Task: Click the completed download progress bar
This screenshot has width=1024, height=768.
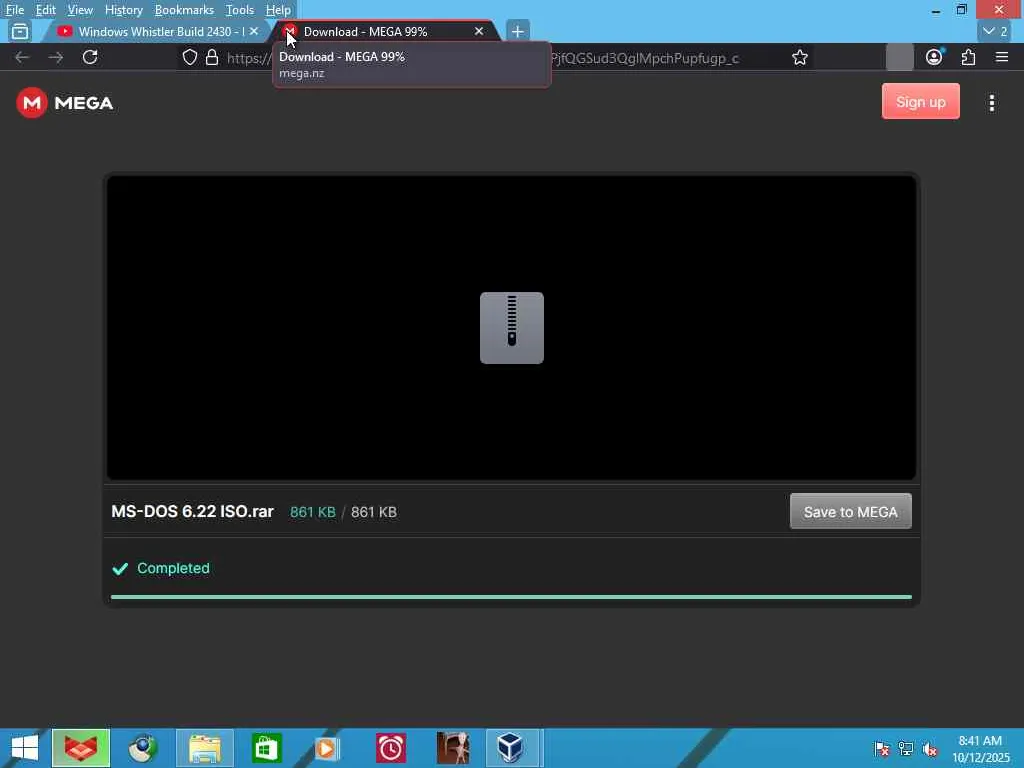Action: pyautogui.click(x=511, y=597)
